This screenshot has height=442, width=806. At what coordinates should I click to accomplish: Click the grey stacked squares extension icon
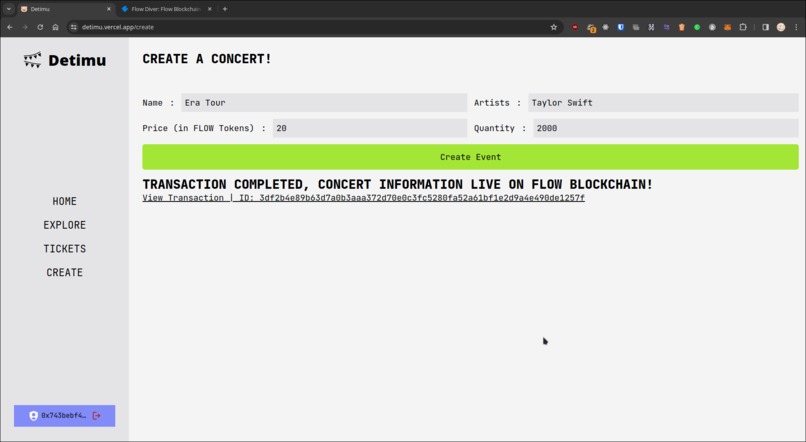pyautogui.click(x=636, y=27)
